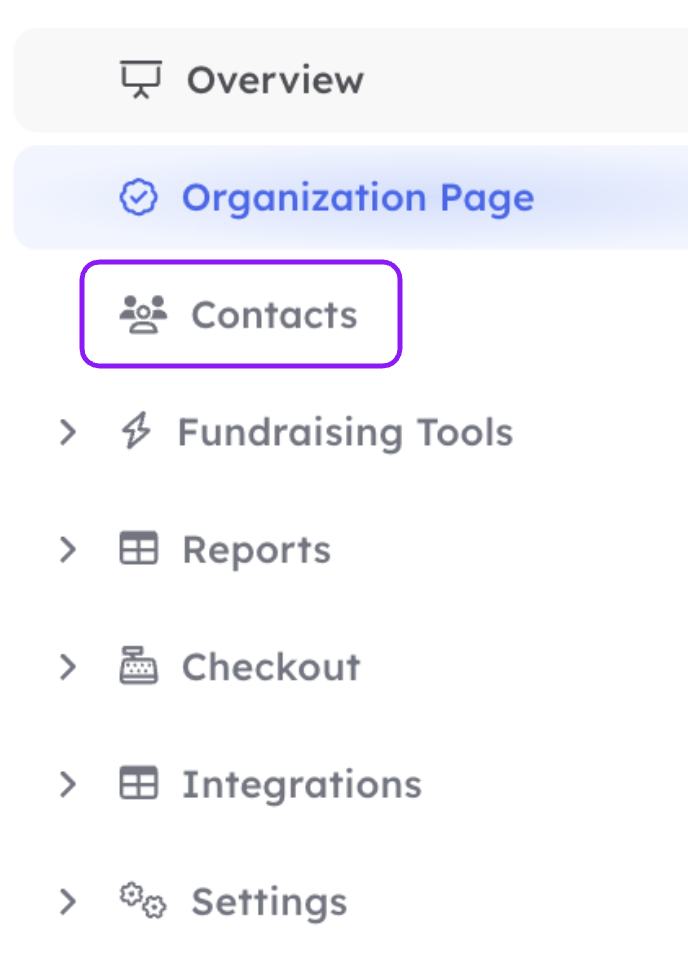688x964 pixels.
Task: Go to Fundraising Tools label
Action: pos(346,433)
